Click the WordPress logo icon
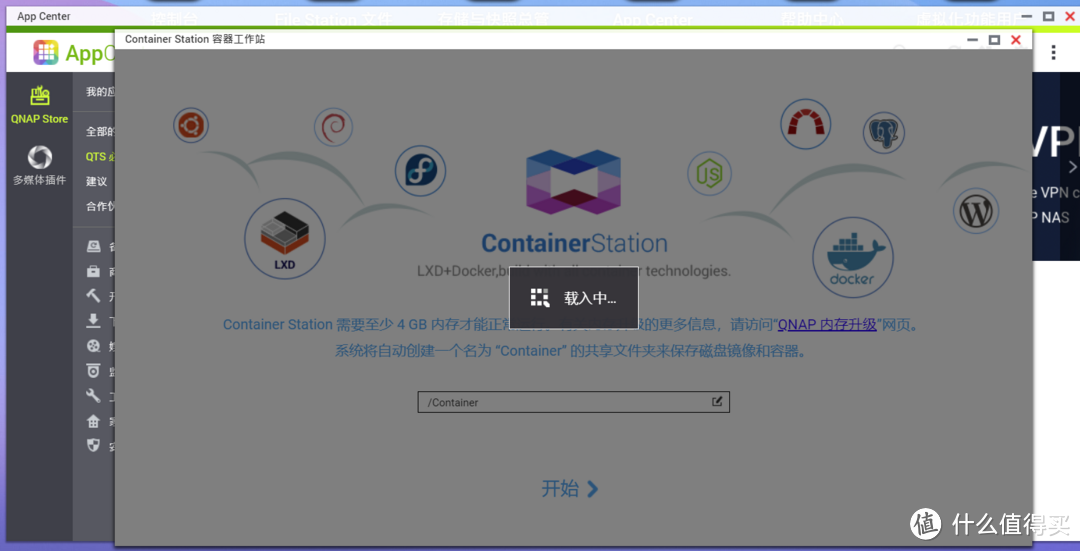Image resolution: width=1080 pixels, height=551 pixels. pos(976,211)
